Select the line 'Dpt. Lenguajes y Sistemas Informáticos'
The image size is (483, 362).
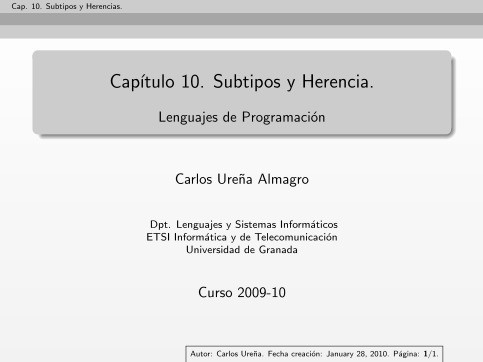coord(244,224)
